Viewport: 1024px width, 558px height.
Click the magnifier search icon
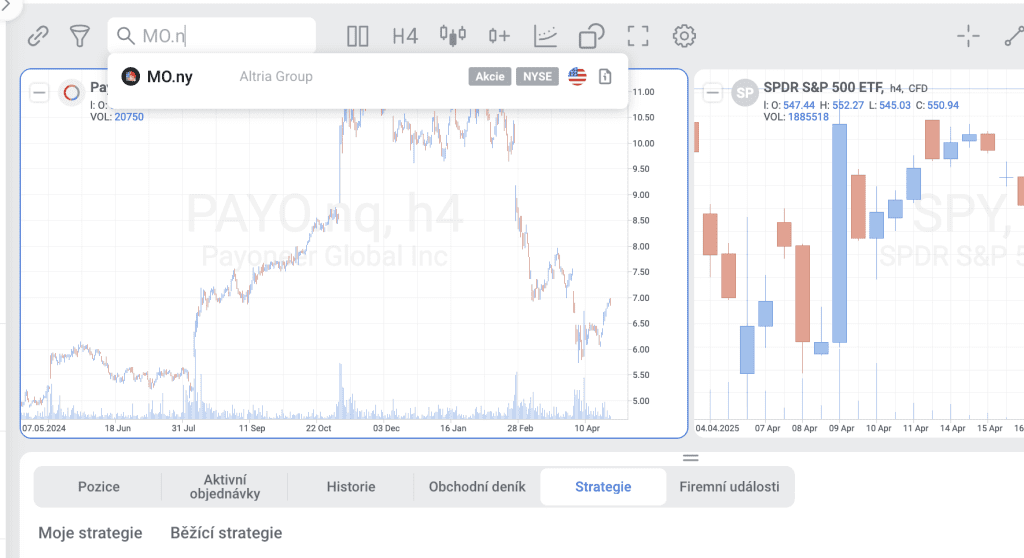(x=125, y=36)
